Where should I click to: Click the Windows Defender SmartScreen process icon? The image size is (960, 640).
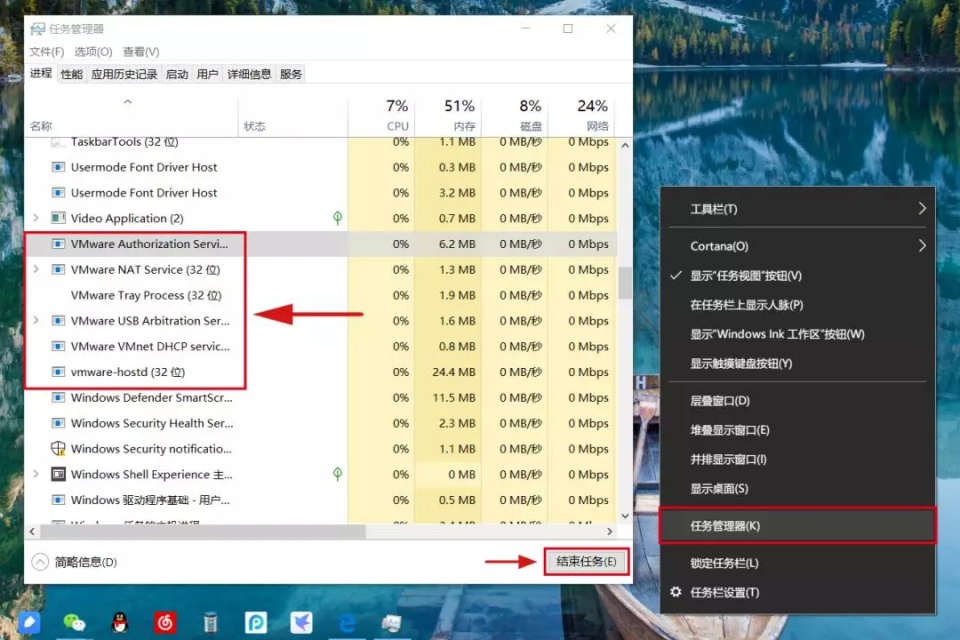click(58, 397)
